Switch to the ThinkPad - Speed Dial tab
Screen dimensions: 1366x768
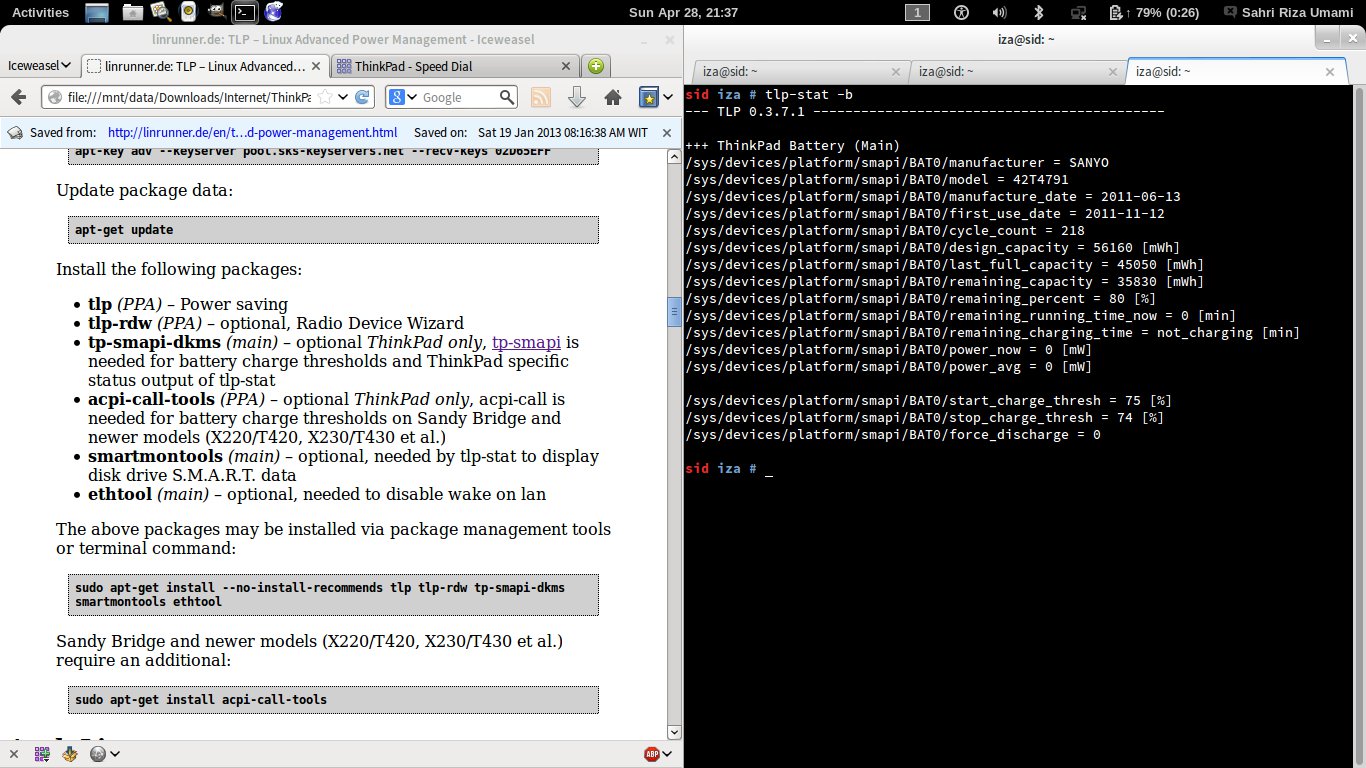click(x=455, y=66)
